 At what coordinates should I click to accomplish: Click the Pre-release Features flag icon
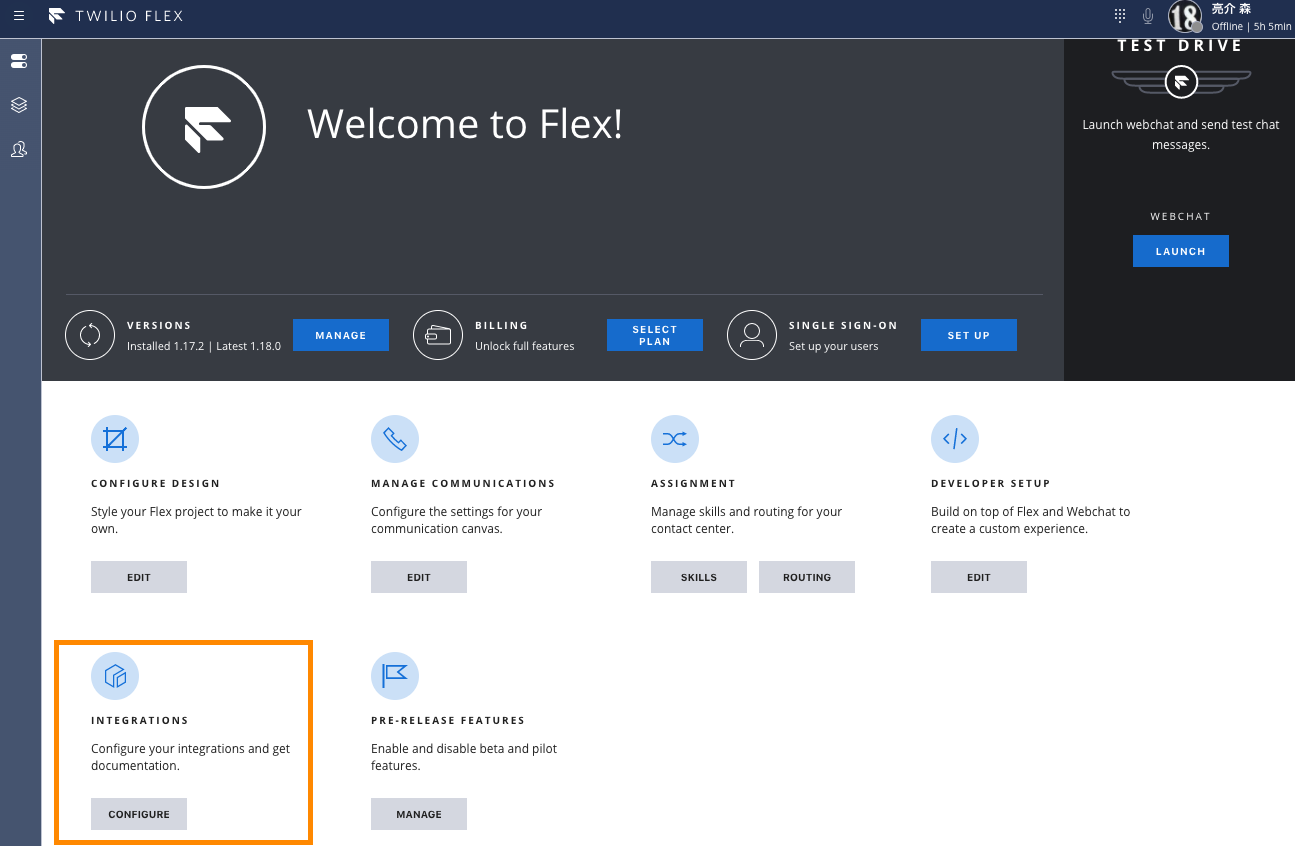point(395,676)
